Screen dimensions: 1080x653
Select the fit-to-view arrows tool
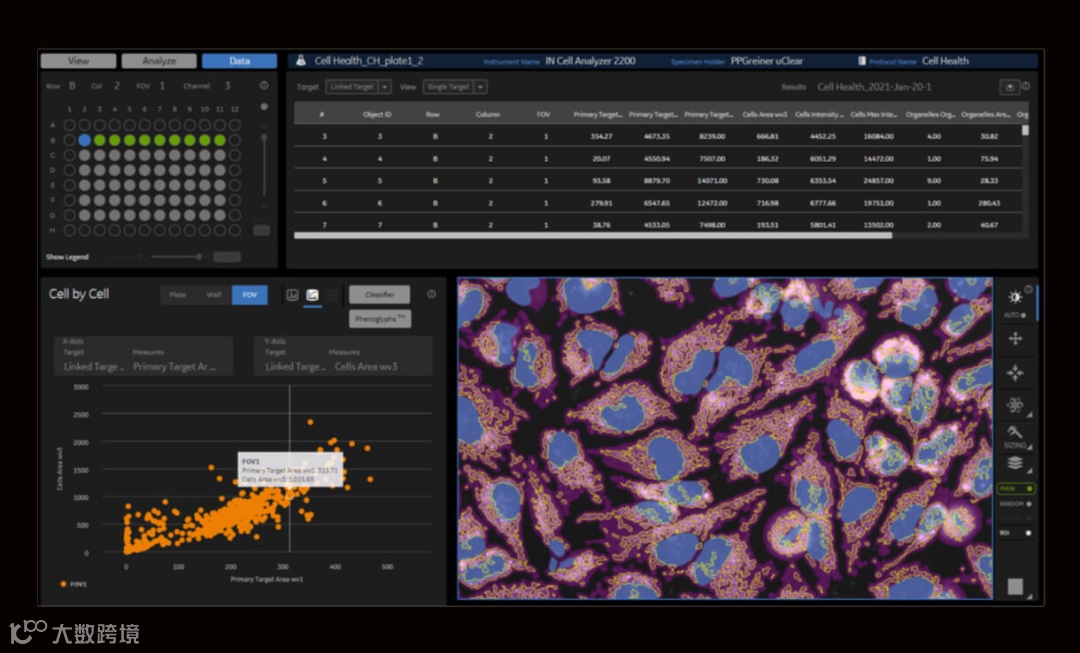tap(1015, 373)
